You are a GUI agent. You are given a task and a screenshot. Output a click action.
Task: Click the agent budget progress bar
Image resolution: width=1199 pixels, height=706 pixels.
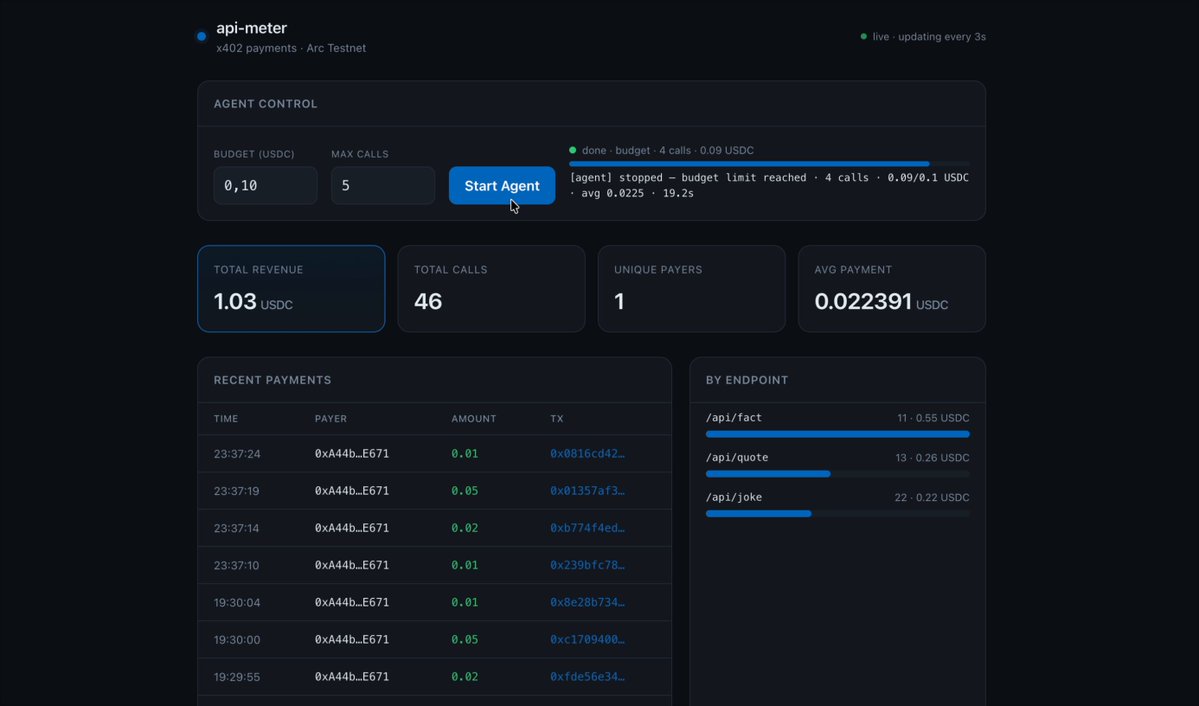769,164
